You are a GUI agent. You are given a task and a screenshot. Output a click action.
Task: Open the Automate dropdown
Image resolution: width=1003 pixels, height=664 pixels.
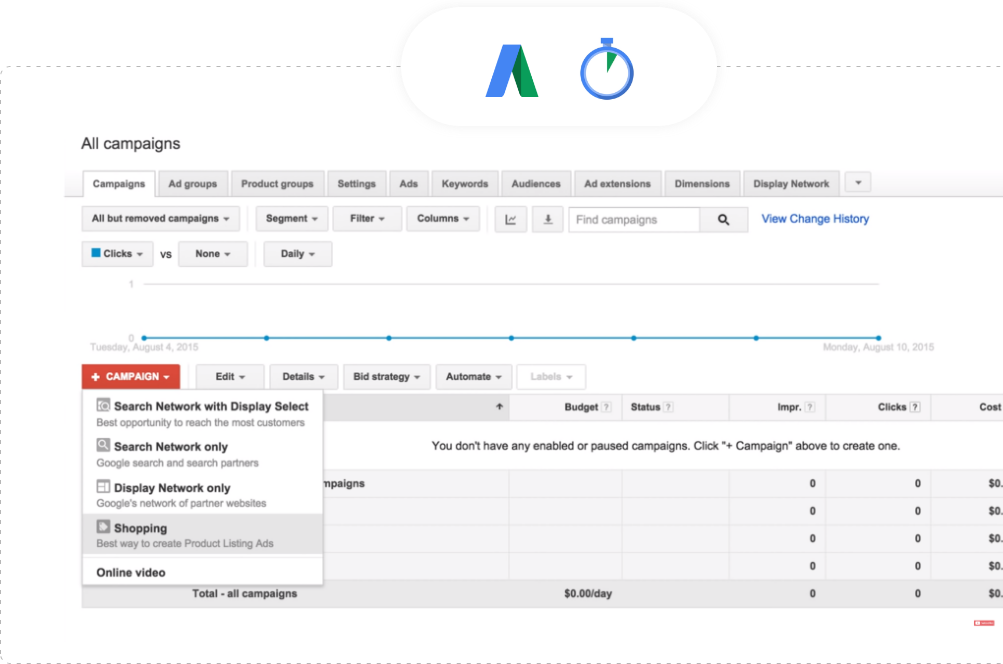[474, 377]
